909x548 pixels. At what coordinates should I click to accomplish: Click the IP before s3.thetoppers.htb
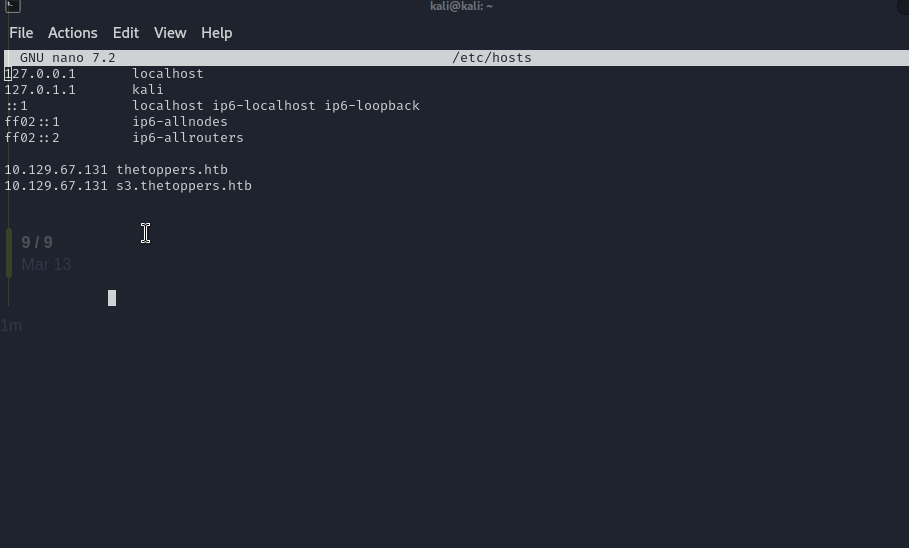(x=56, y=186)
